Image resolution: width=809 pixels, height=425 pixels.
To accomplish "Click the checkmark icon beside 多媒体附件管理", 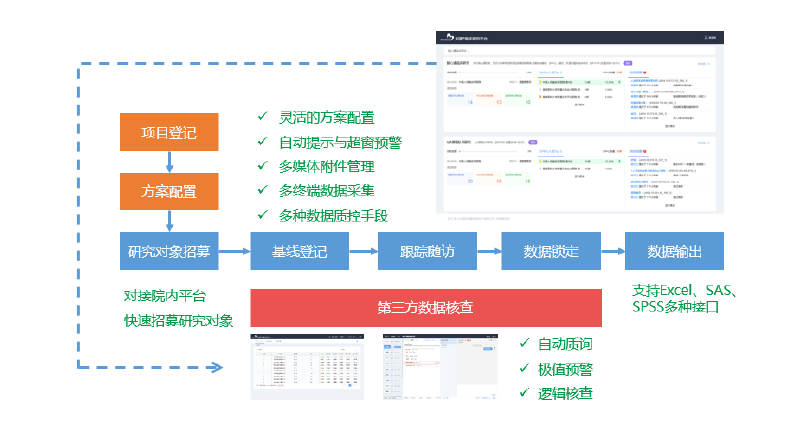I will pos(263,165).
